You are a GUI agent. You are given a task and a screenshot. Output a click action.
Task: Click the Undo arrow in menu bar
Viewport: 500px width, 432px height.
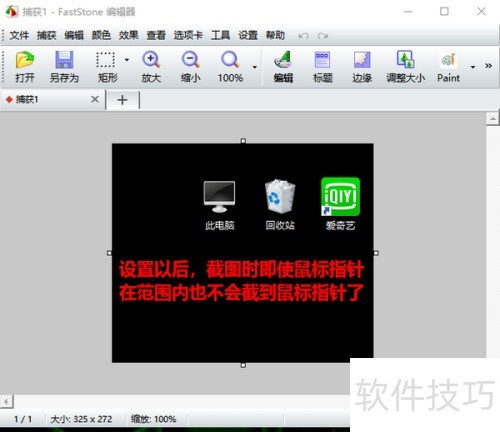(303, 36)
